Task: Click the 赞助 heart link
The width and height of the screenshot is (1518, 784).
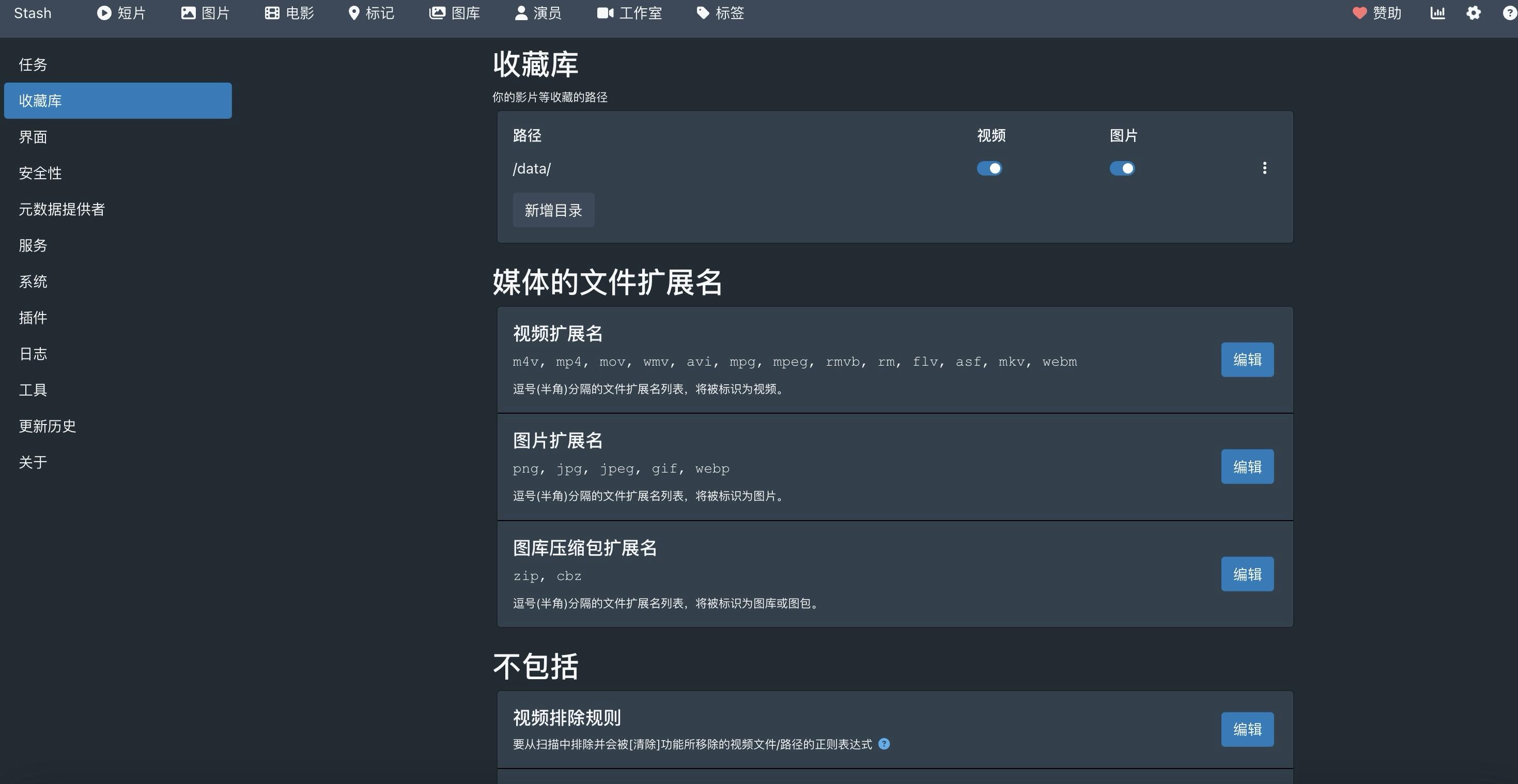Action: (x=1376, y=13)
